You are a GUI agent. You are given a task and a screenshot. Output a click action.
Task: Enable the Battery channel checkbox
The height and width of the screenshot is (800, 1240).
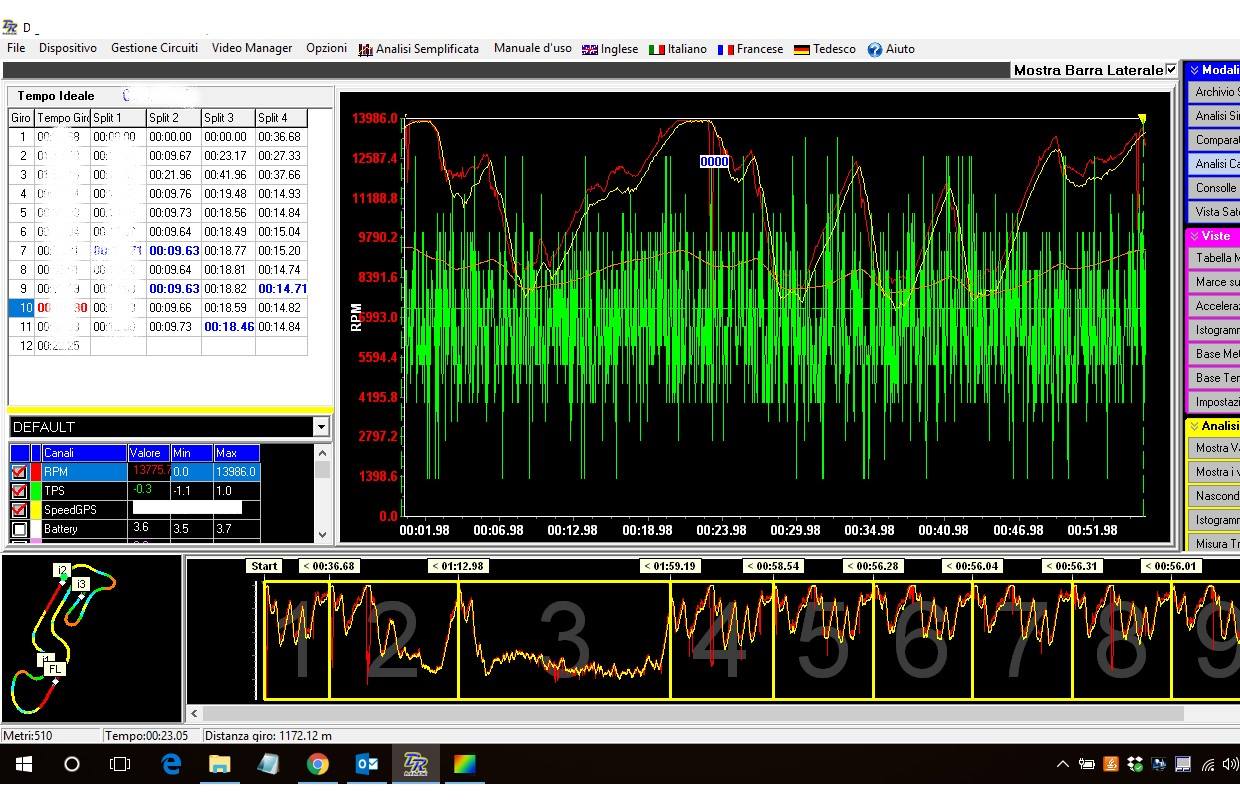tap(19, 529)
